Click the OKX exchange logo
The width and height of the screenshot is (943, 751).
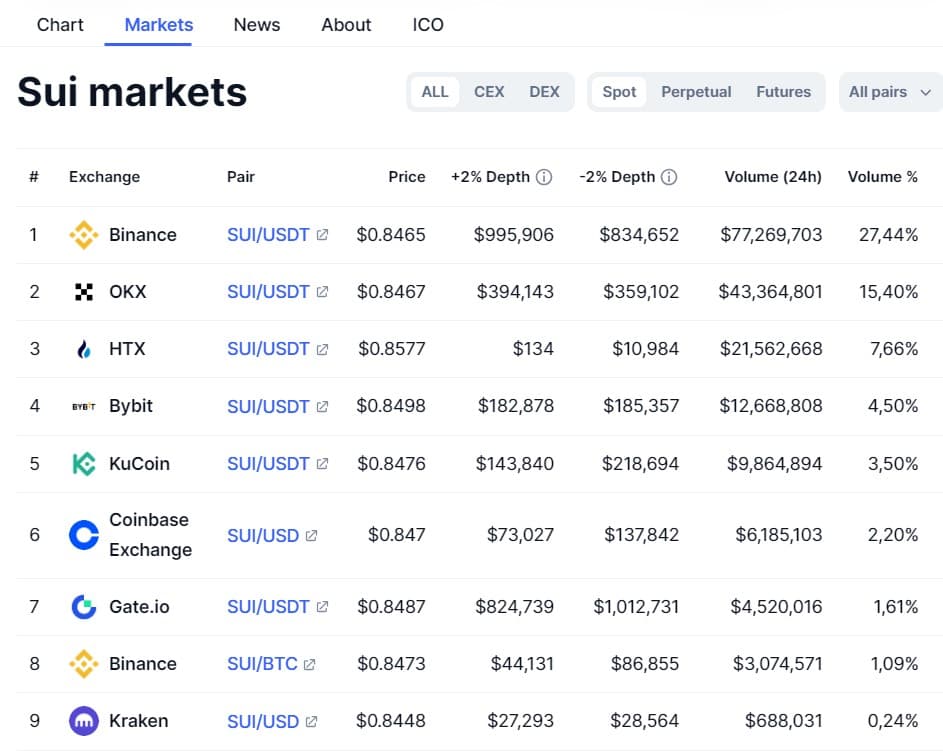(x=84, y=292)
